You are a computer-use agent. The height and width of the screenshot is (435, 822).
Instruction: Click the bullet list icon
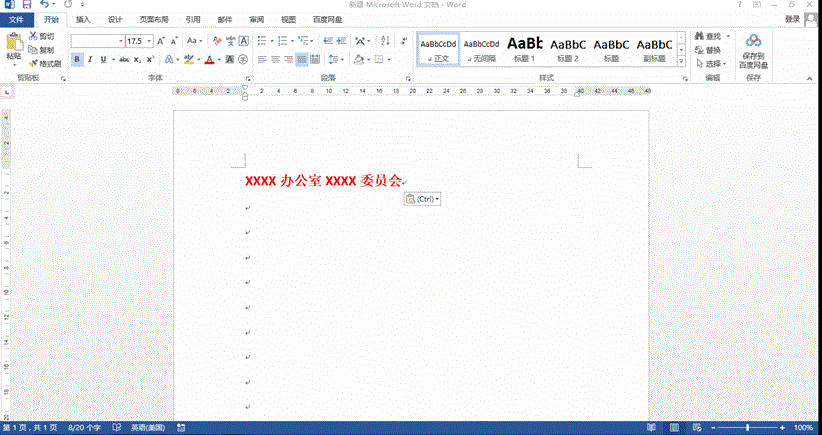point(261,41)
